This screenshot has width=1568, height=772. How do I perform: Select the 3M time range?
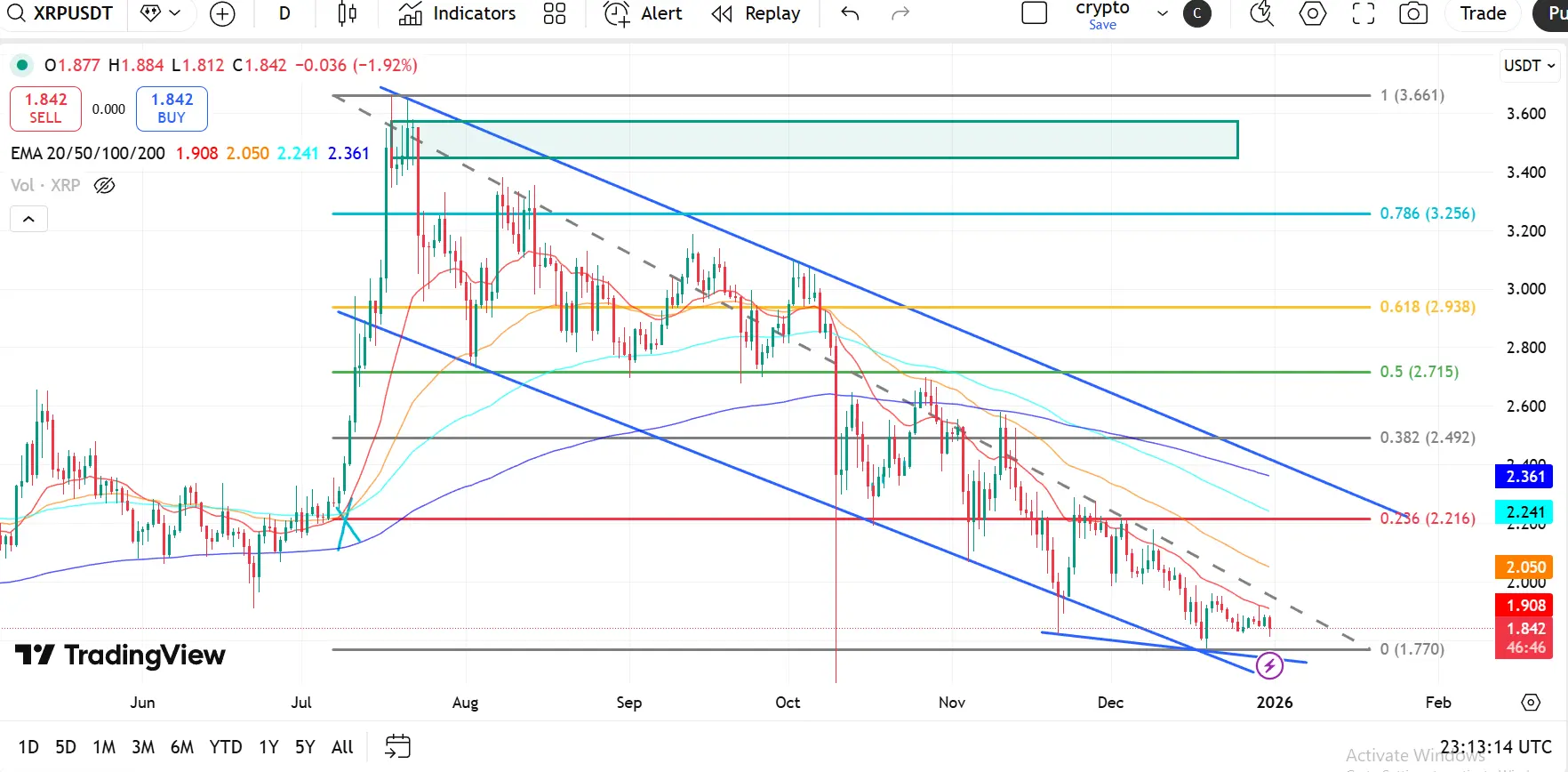(x=143, y=747)
